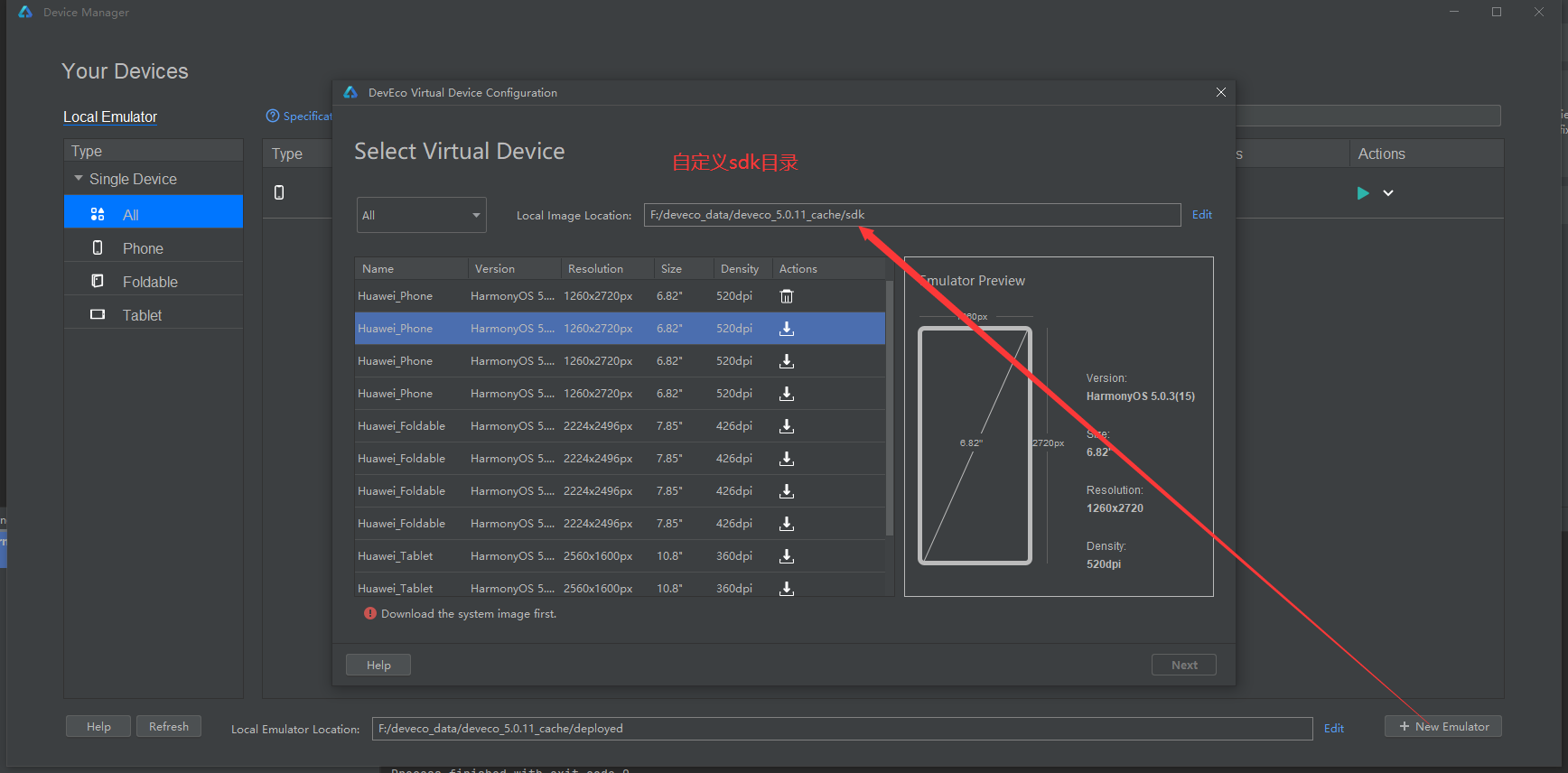The width and height of the screenshot is (1568, 773).
Task: Download the highlighted Huawei_Phone system image
Action: 787,329
